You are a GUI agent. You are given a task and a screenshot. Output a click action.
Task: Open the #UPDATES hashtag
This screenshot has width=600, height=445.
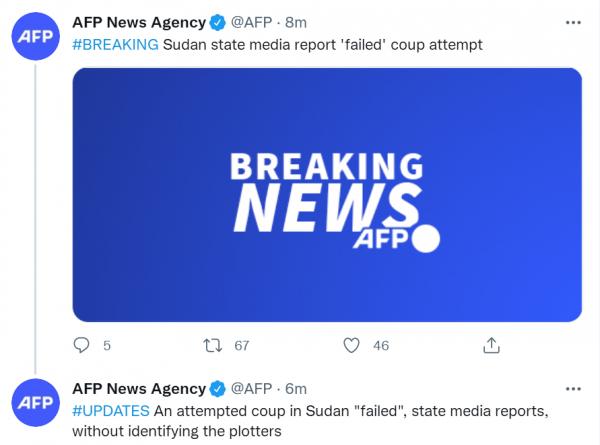click(110, 410)
